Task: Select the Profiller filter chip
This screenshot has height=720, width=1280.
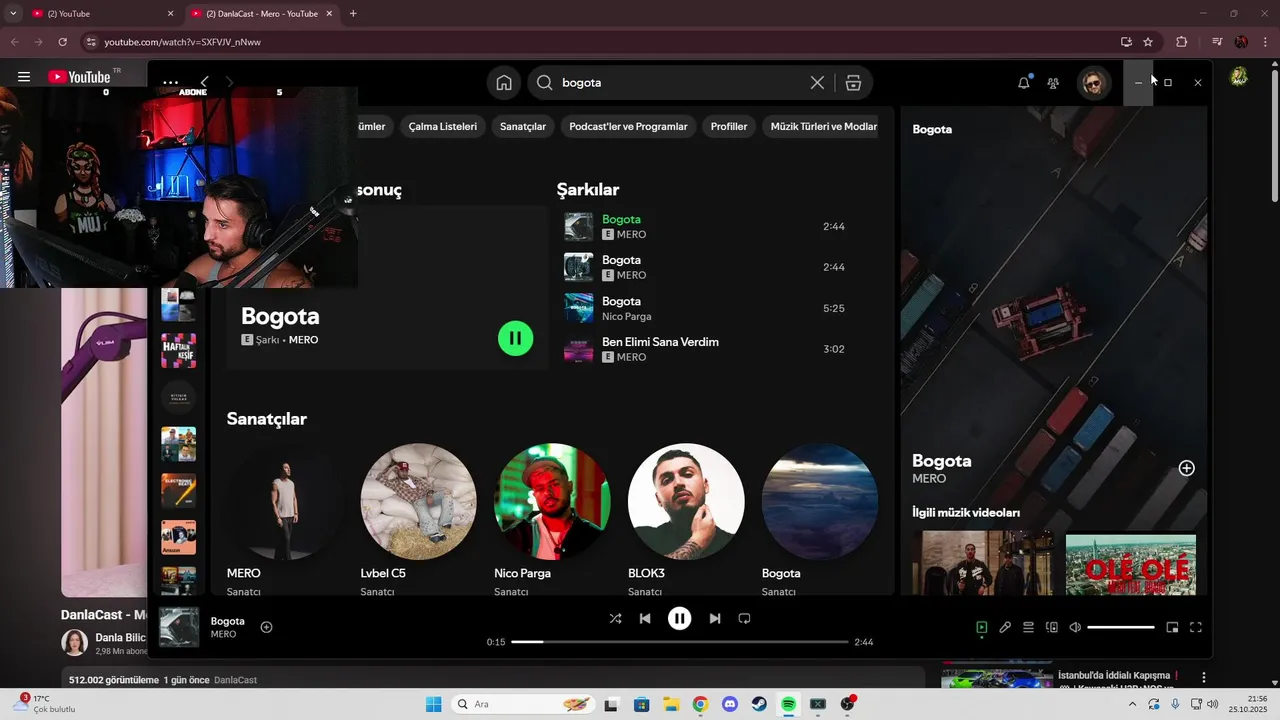Action: tap(729, 127)
